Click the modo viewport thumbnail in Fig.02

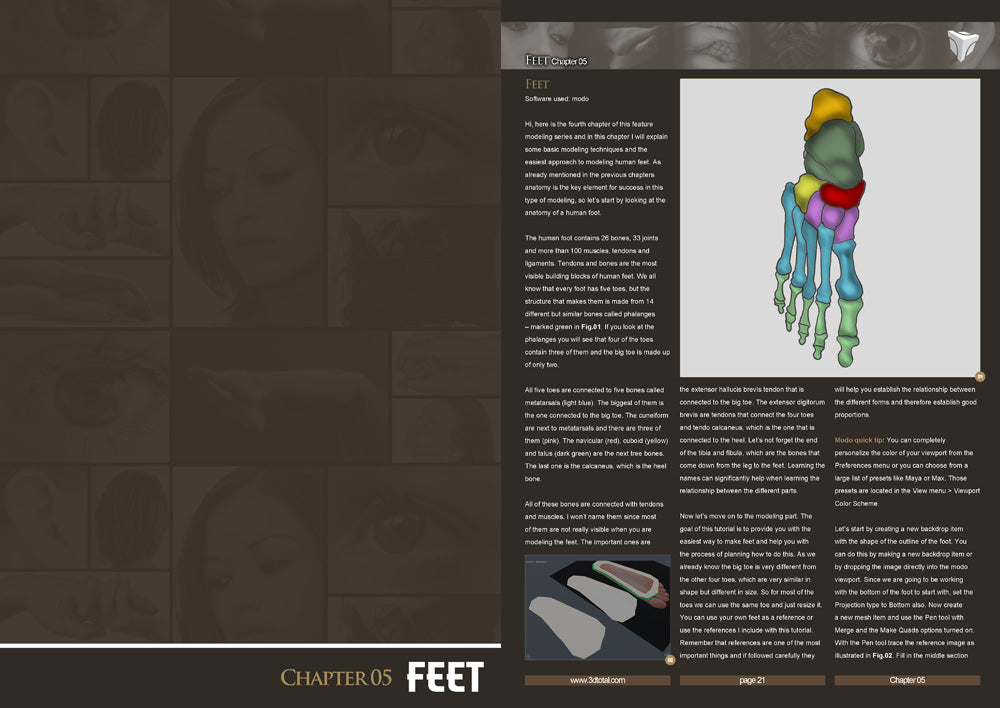597,608
